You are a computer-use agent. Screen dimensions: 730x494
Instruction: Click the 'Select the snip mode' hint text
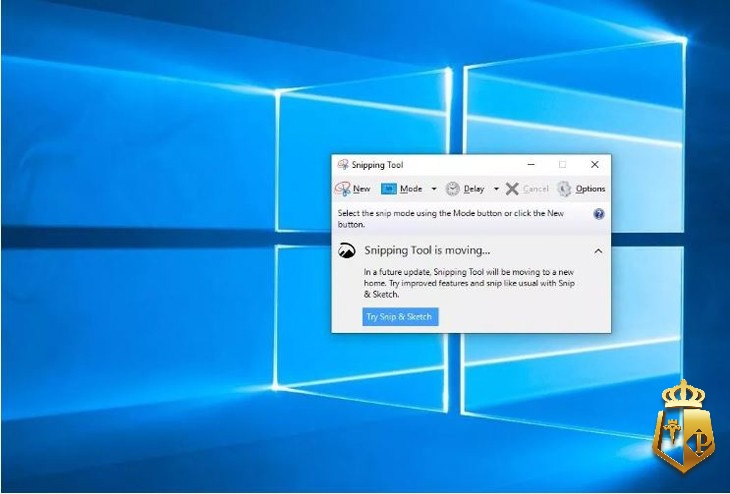click(451, 218)
